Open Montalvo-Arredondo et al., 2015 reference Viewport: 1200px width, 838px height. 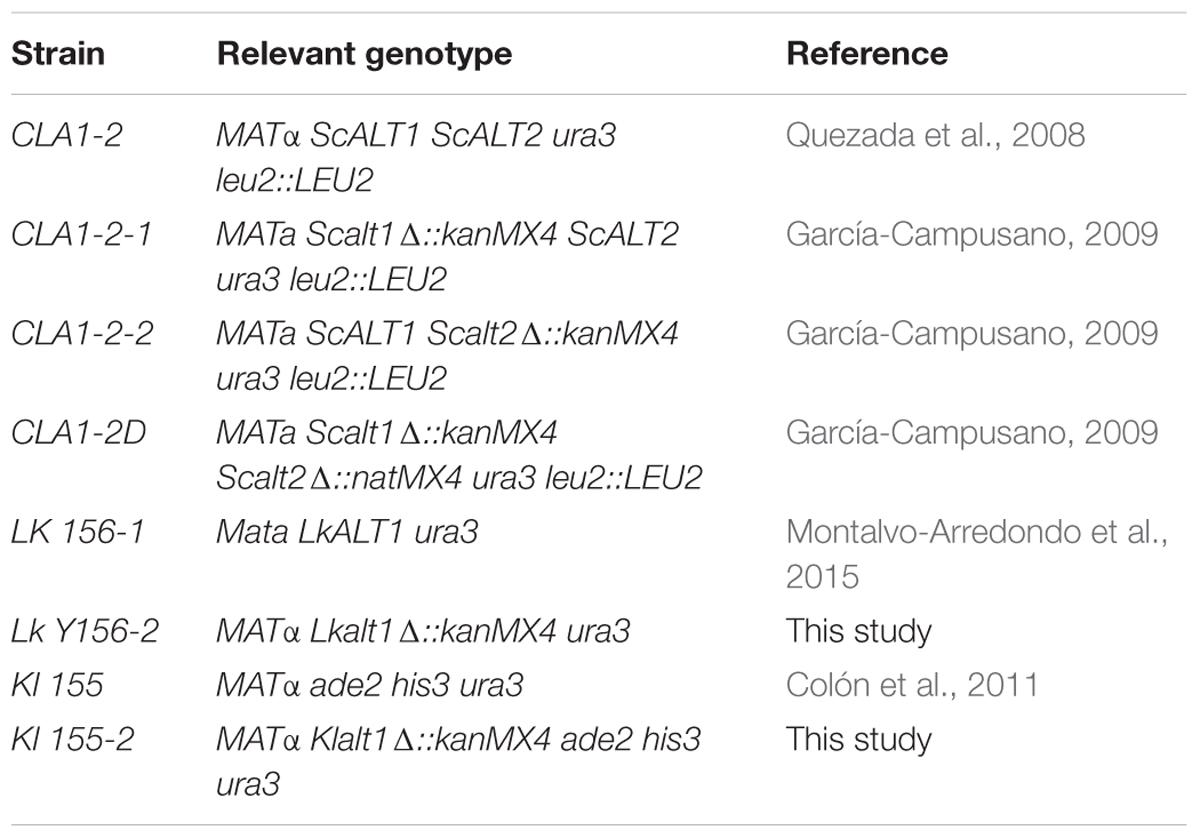pyautogui.click(x=977, y=555)
